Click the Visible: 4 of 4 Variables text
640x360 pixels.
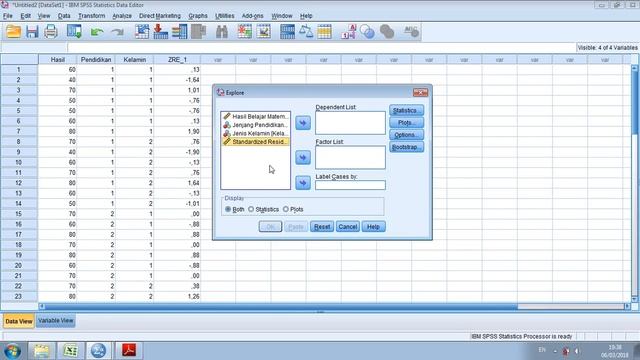coord(607,48)
